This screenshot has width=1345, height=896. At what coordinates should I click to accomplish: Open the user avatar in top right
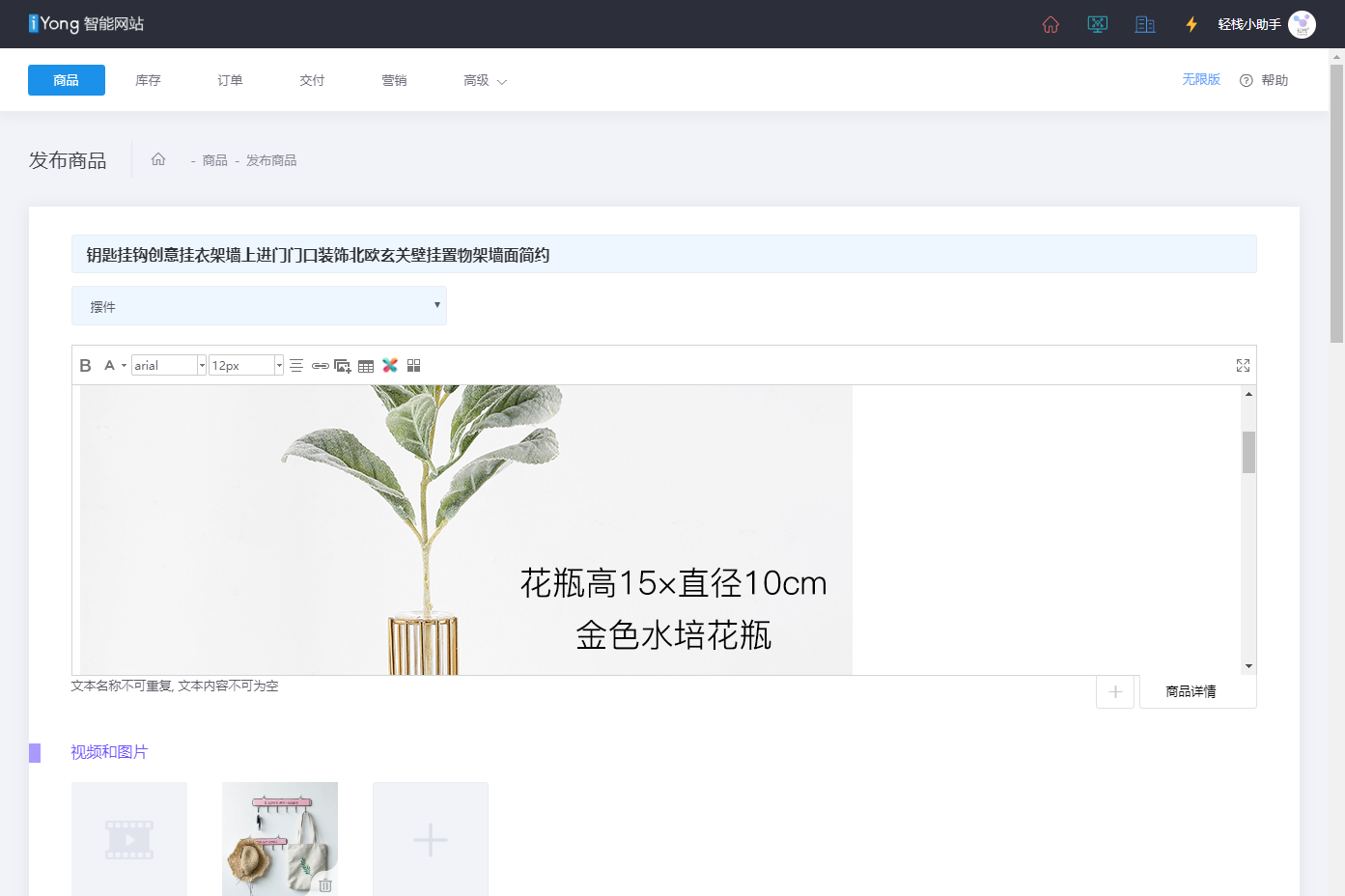point(1302,24)
